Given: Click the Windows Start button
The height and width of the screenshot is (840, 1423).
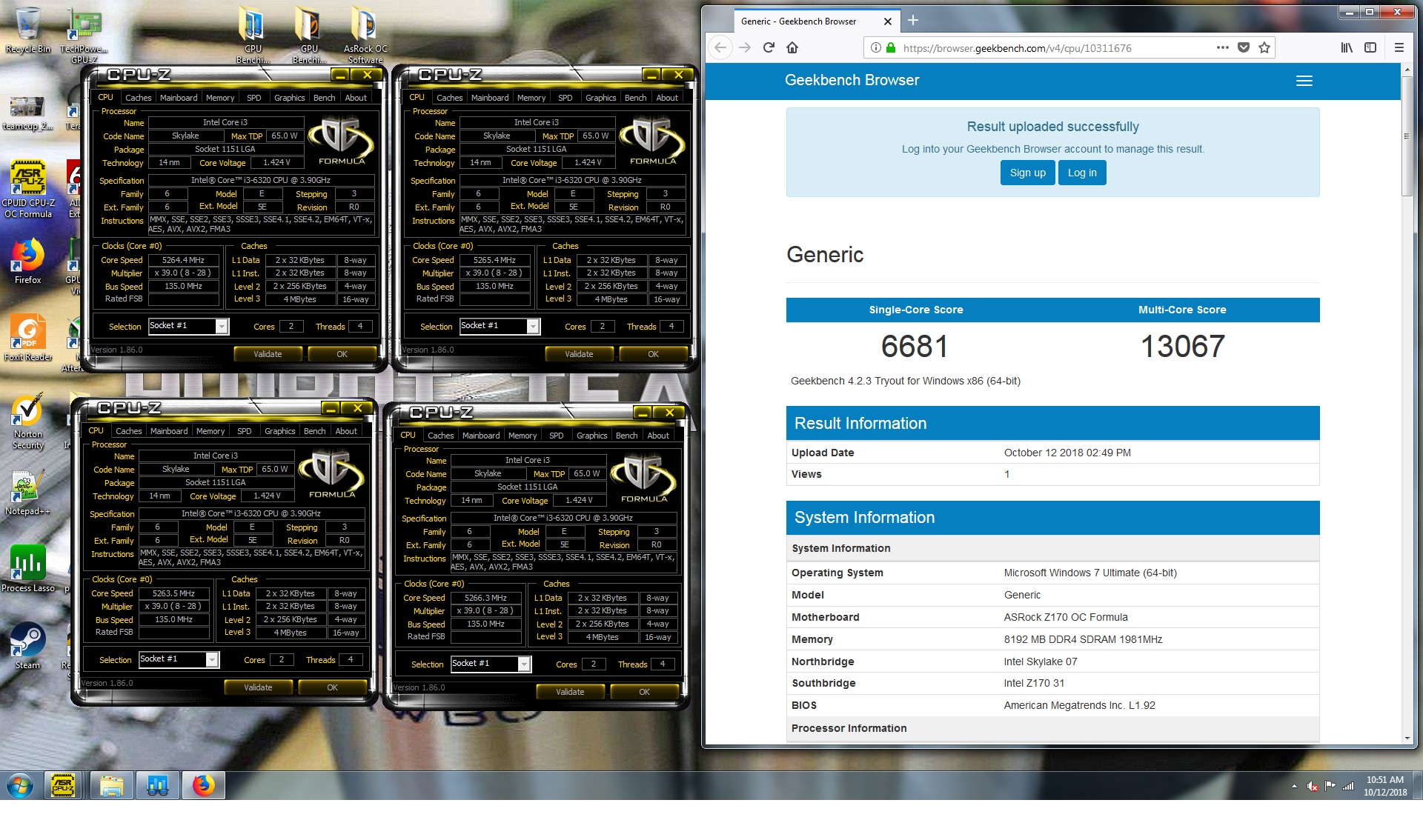Looking at the screenshot, I should (x=20, y=785).
